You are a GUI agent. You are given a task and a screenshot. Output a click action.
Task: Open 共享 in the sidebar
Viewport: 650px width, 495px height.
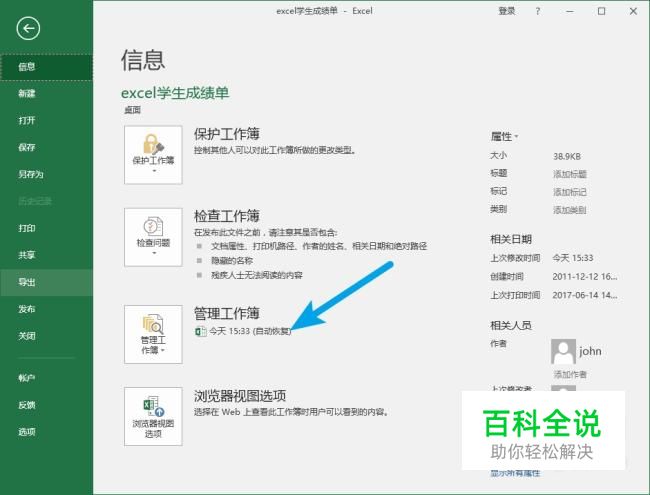[x=46, y=255]
